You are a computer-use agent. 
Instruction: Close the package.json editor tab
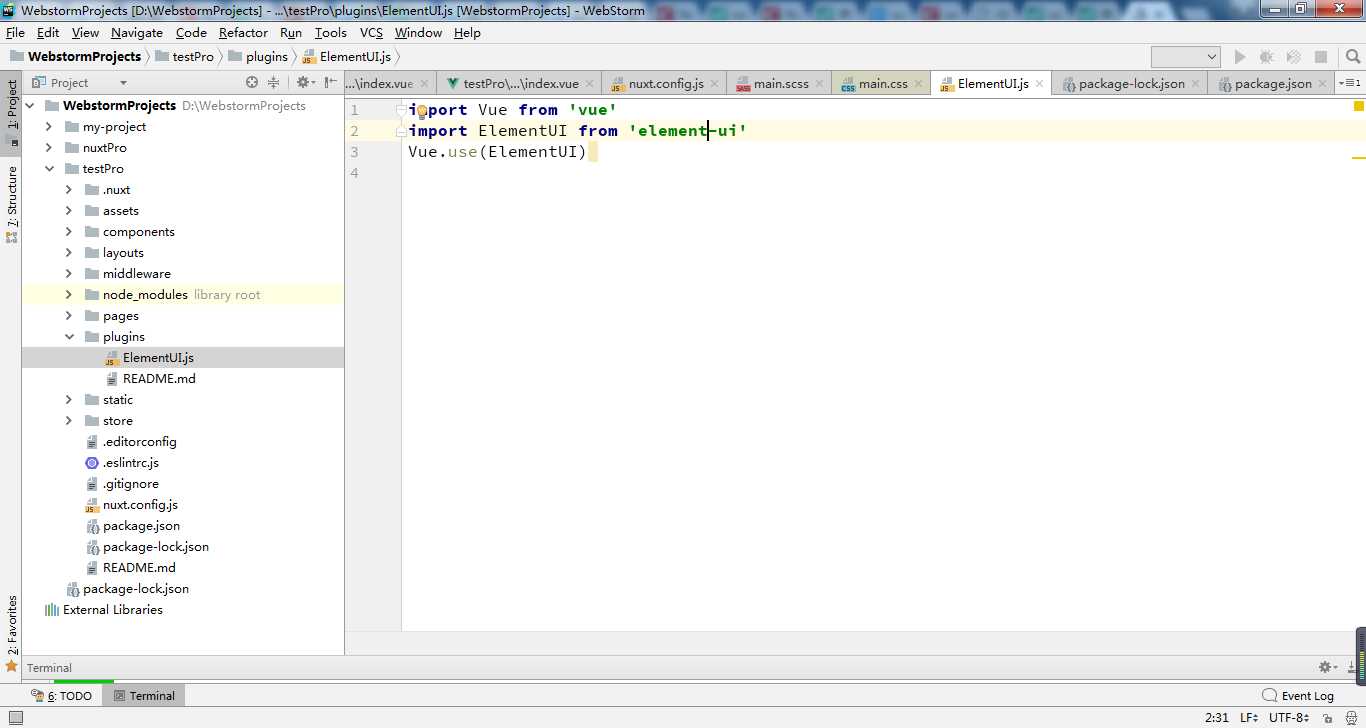coord(1323,84)
